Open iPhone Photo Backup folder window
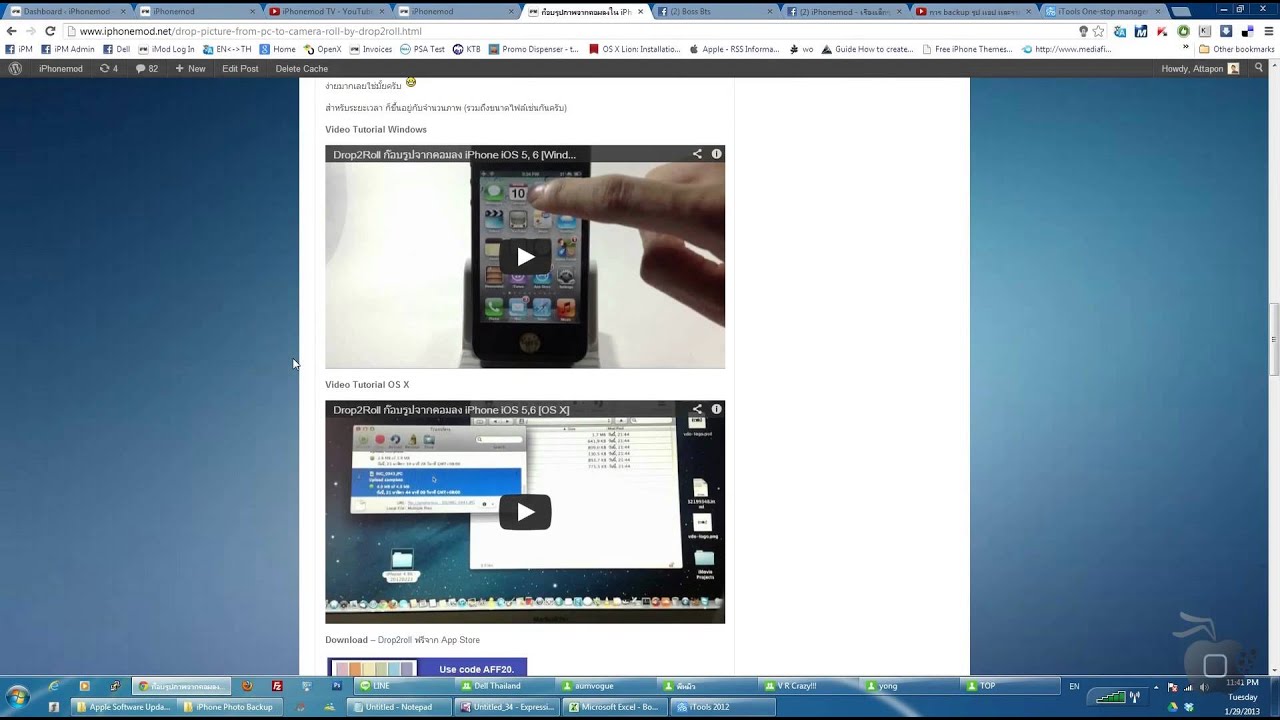 click(x=232, y=707)
